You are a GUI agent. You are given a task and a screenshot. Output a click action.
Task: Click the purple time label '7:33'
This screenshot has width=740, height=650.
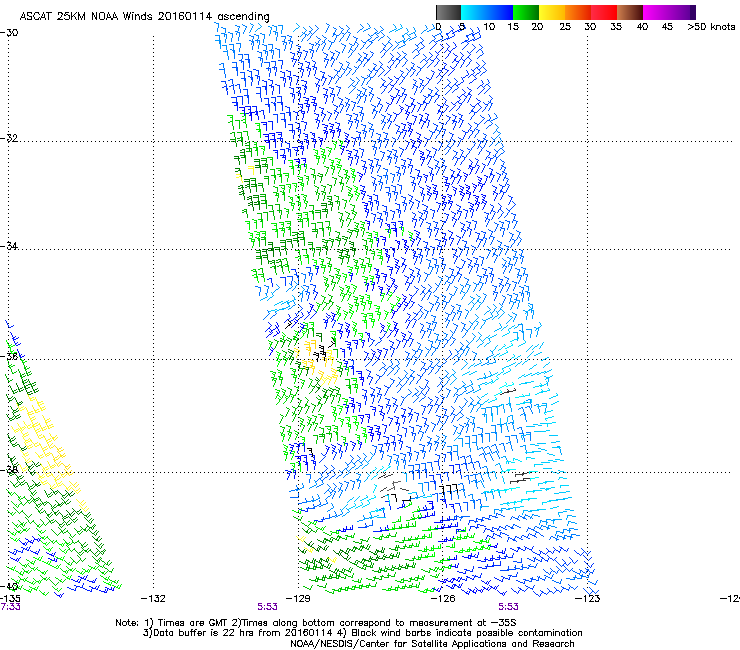(x=10, y=607)
